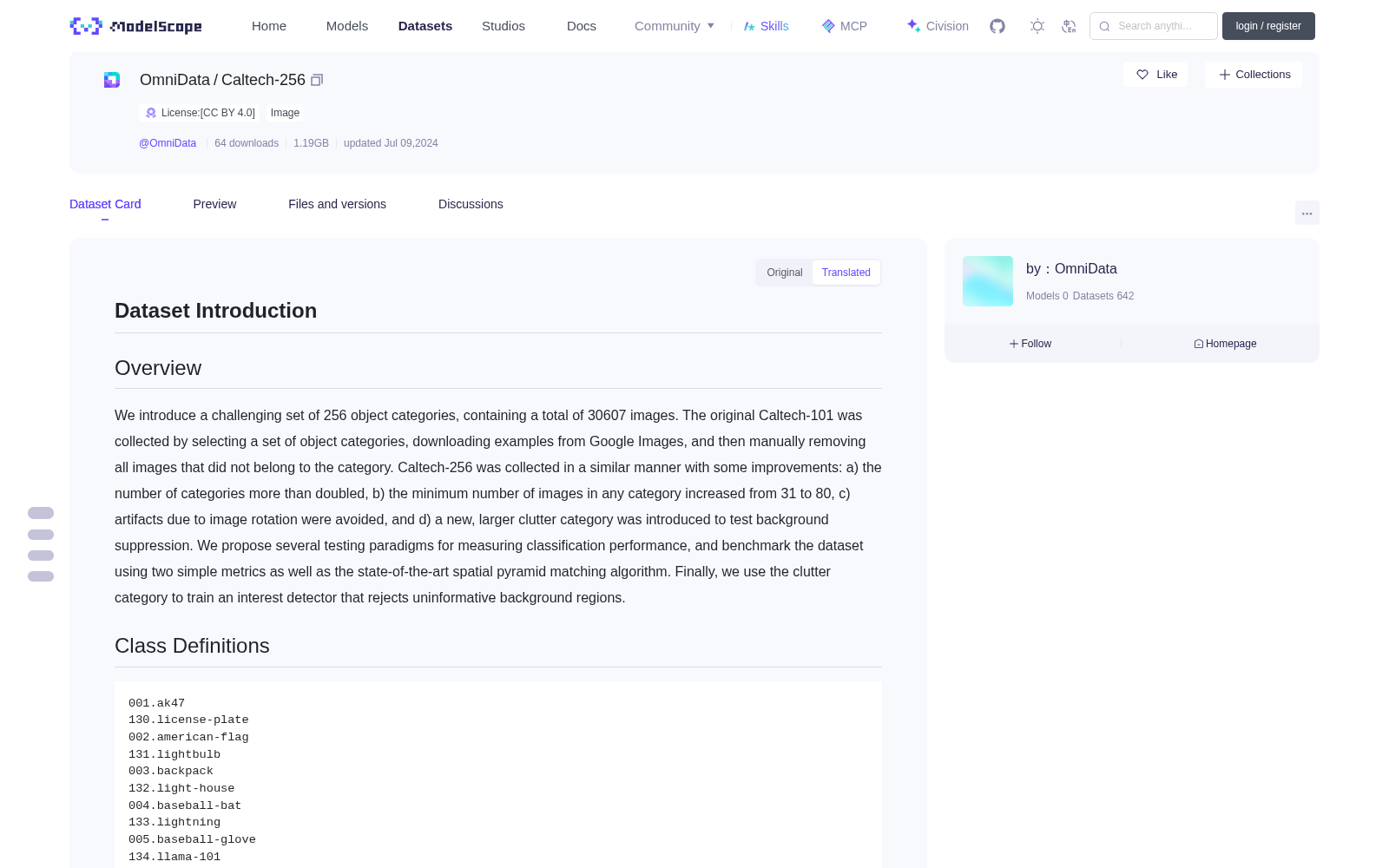Viewport: 1389px width, 868px height.
Task: Click the login / register button
Action: [1268, 26]
